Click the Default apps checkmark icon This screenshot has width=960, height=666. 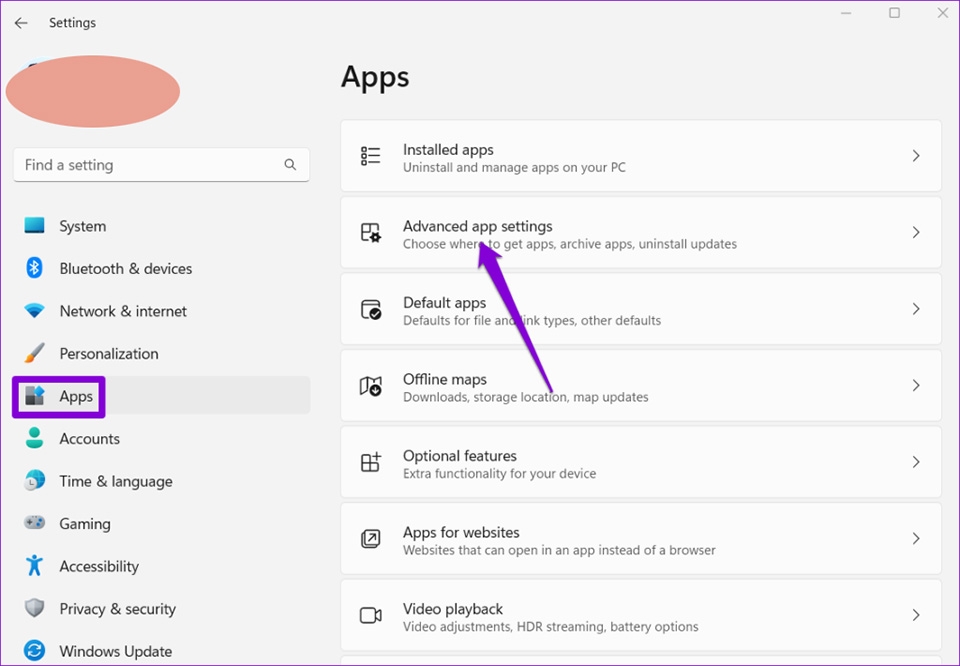click(x=370, y=309)
